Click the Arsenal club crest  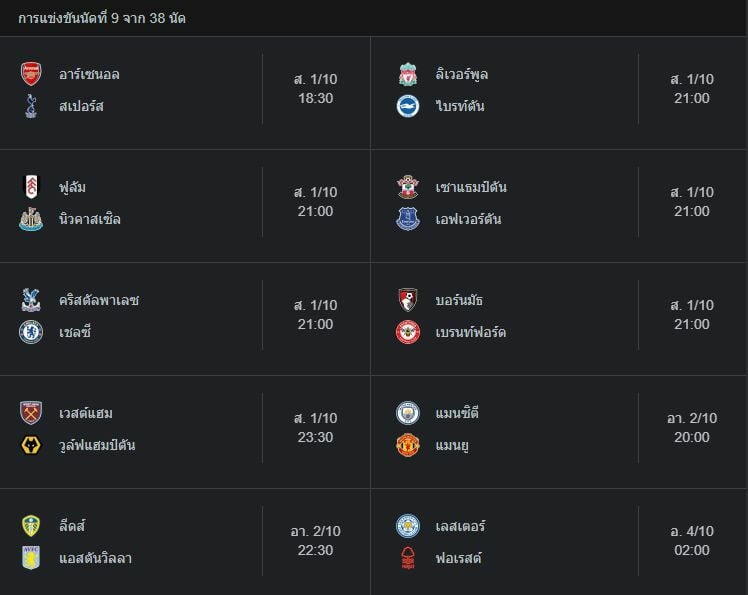[x=31, y=74]
